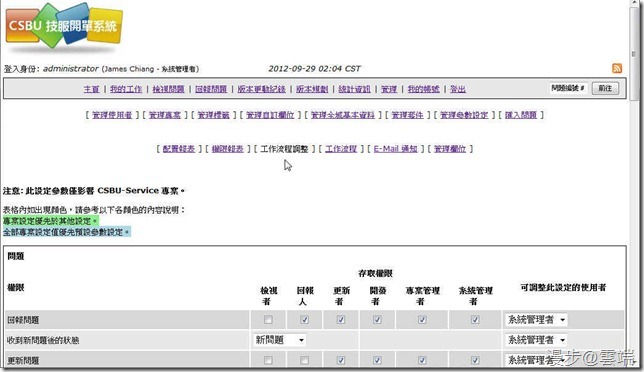Image resolution: width=644 pixels, height=372 pixels.
Task: Open 系統管理者 dropdown in 更新問題 row
Action: [536, 360]
